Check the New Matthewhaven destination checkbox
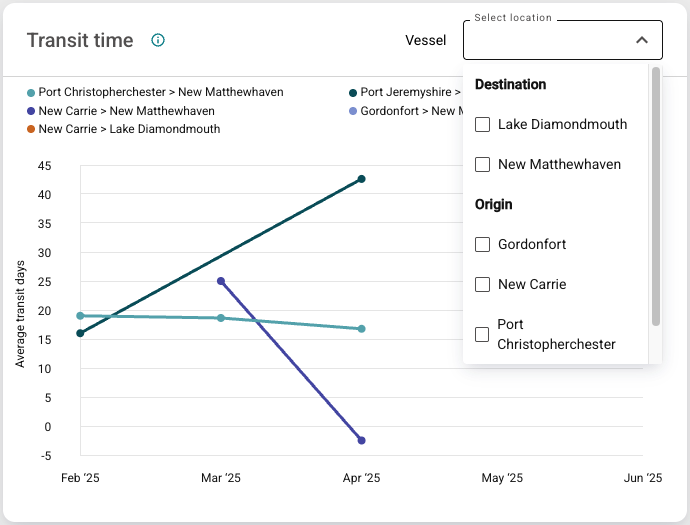Image resolution: width=690 pixels, height=525 pixels. pyautogui.click(x=482, y=165)
